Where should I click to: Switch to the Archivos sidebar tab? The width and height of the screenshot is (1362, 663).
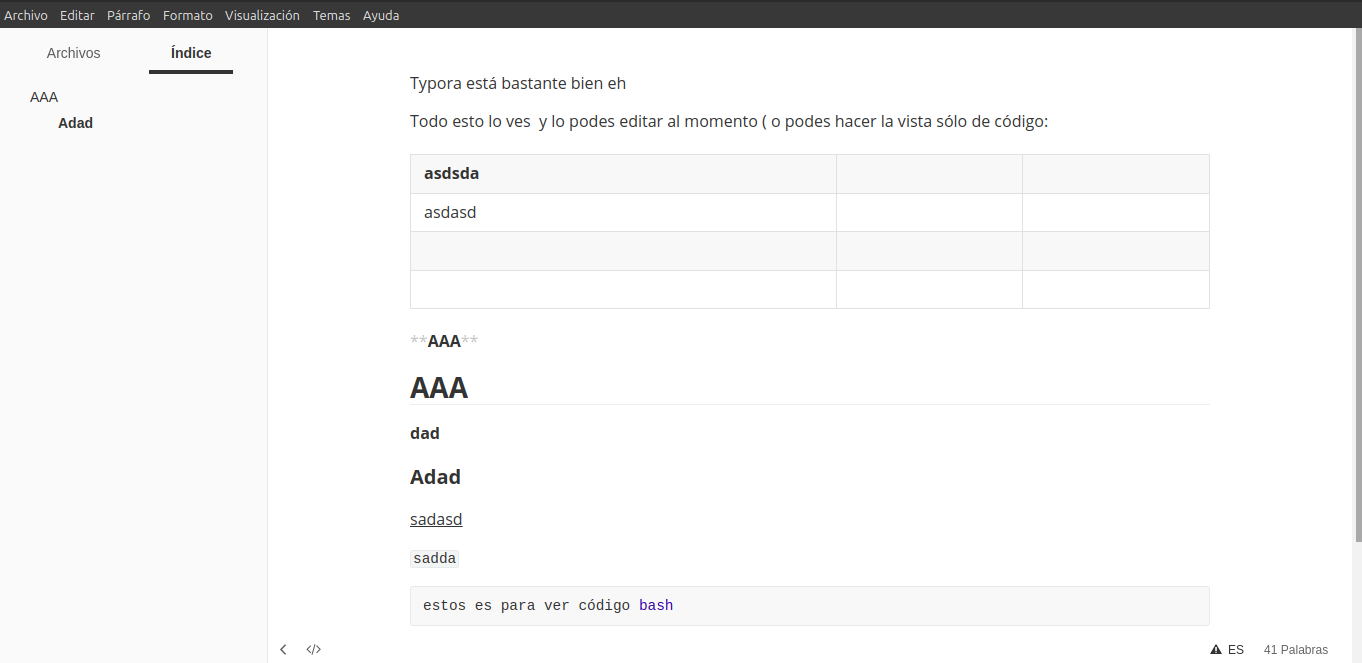click(74, 53)
